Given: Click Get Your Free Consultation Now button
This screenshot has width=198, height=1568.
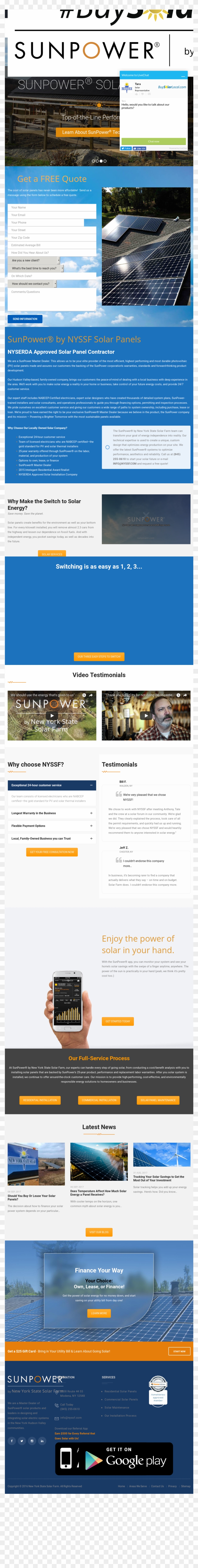Looking at the screenshot, I should (52, 852).
